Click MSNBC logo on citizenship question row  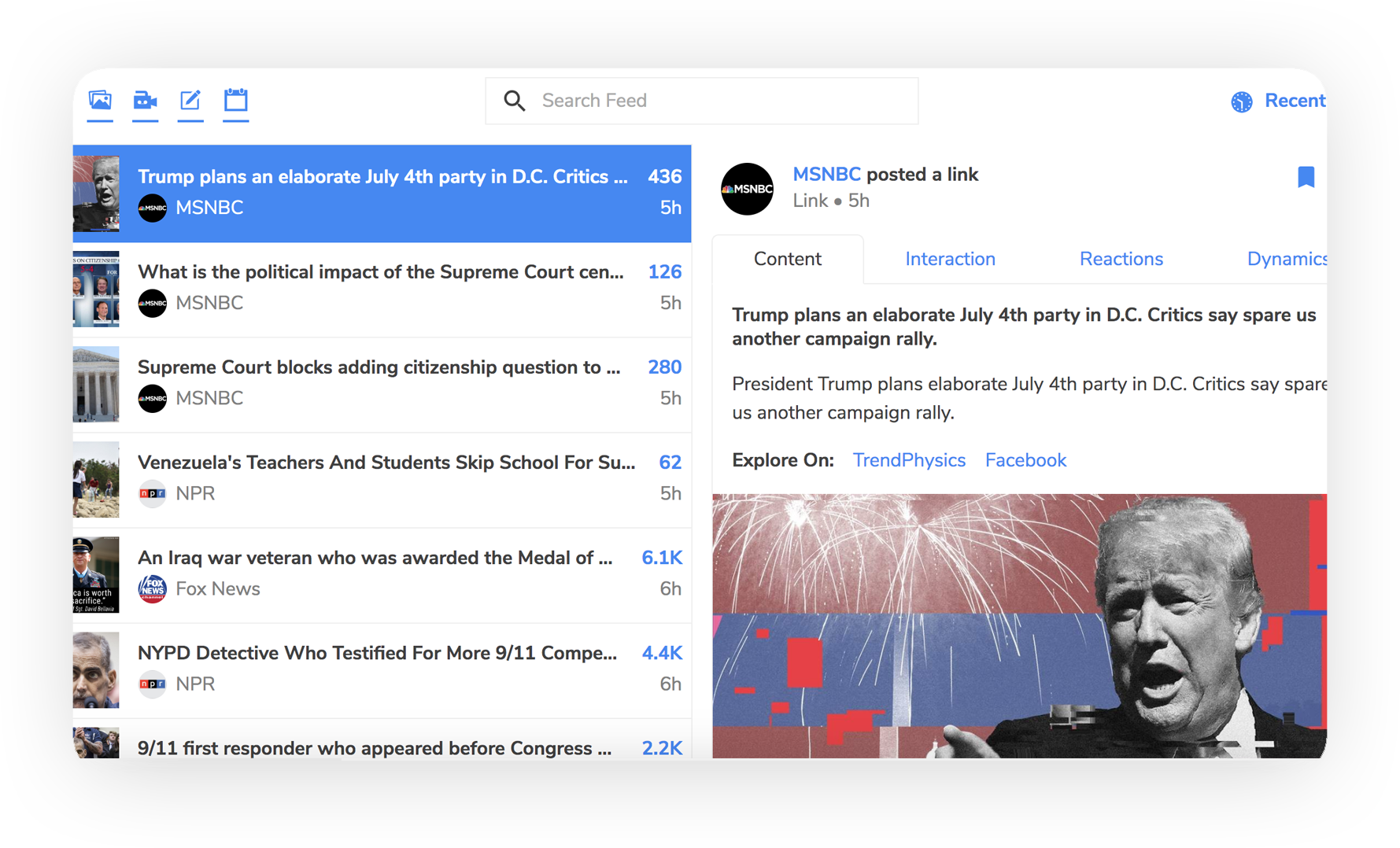point(152,398)
